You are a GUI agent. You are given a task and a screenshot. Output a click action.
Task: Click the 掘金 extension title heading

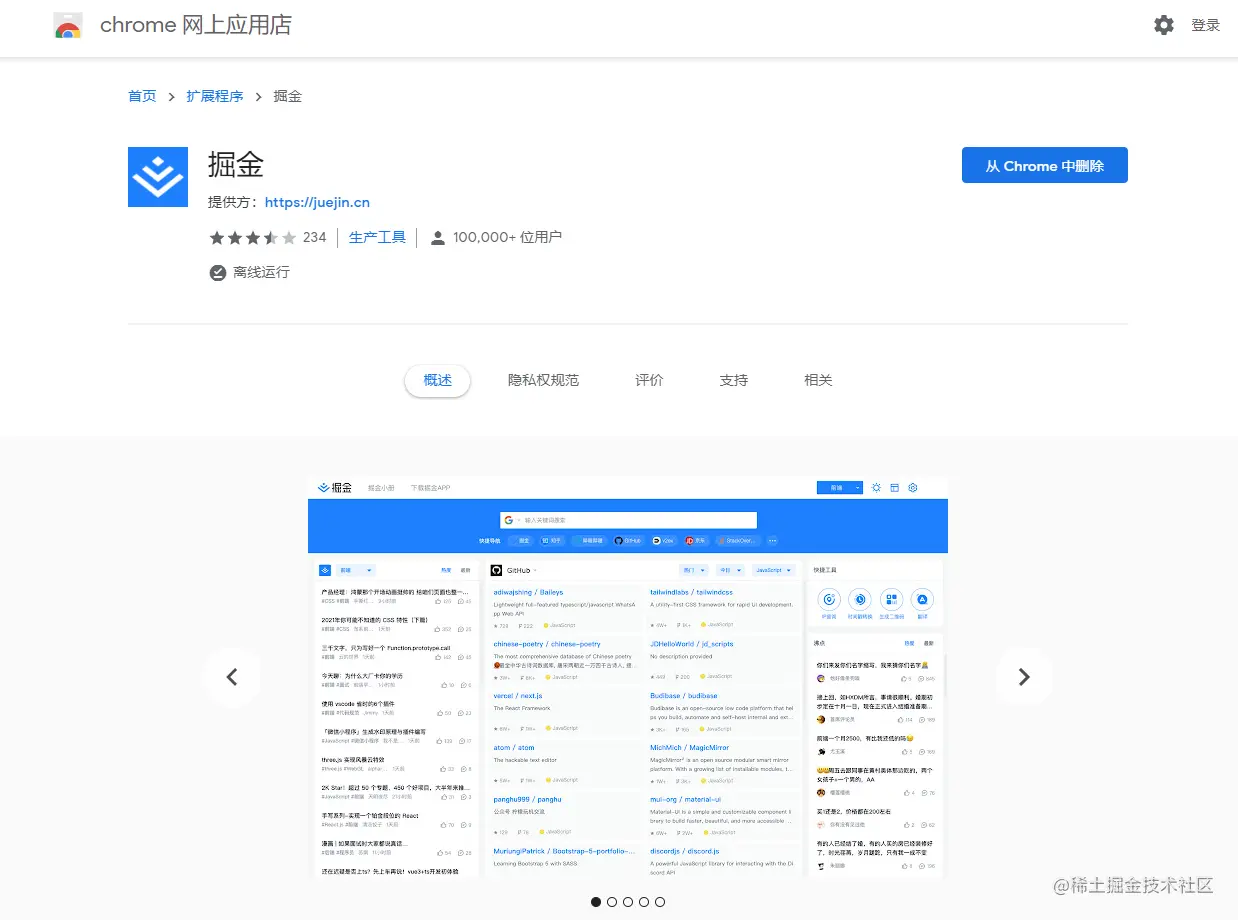[236, 164]
